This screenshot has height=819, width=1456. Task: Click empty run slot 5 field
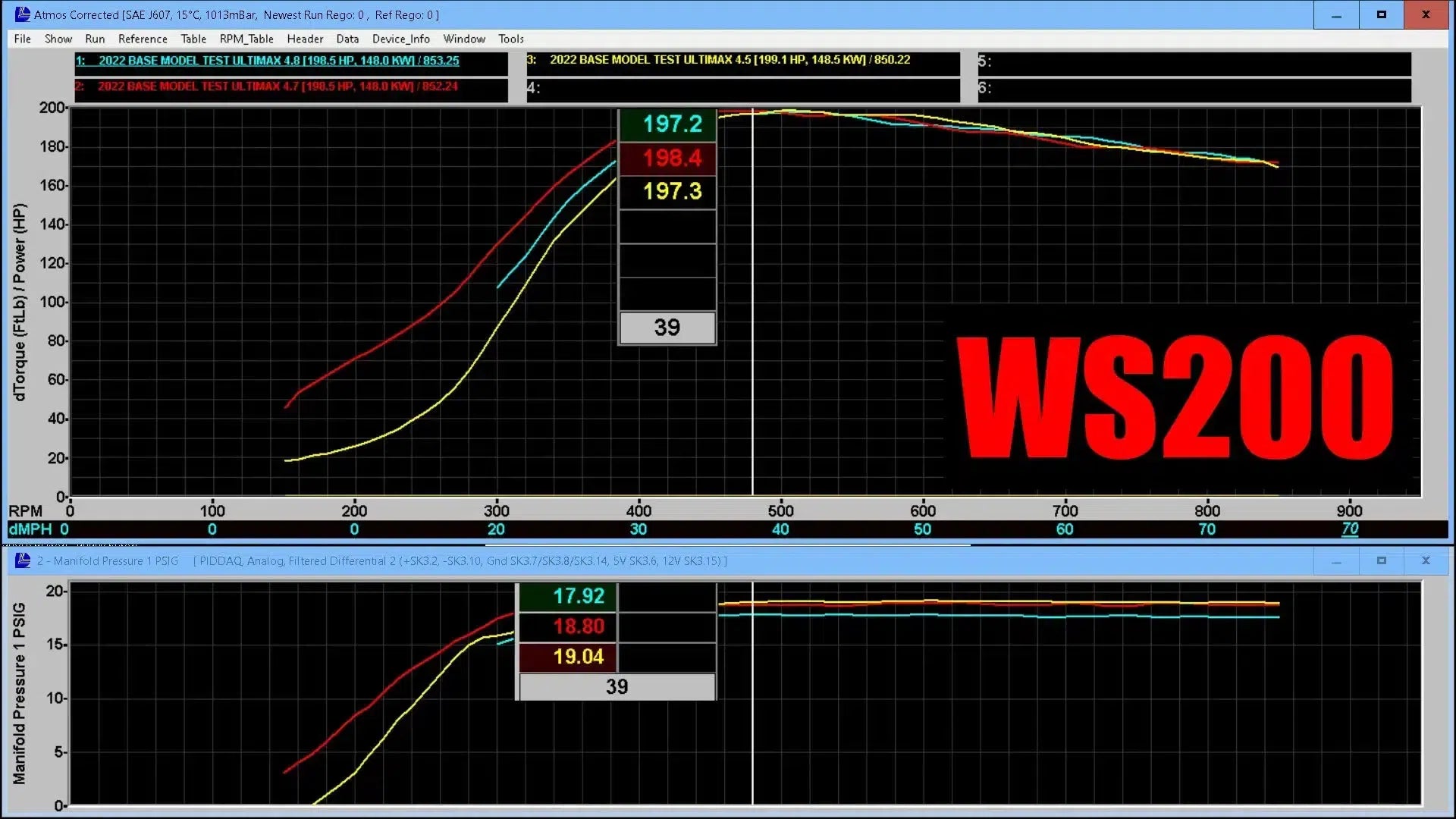pyautogui.click(x=1194, y=62)
